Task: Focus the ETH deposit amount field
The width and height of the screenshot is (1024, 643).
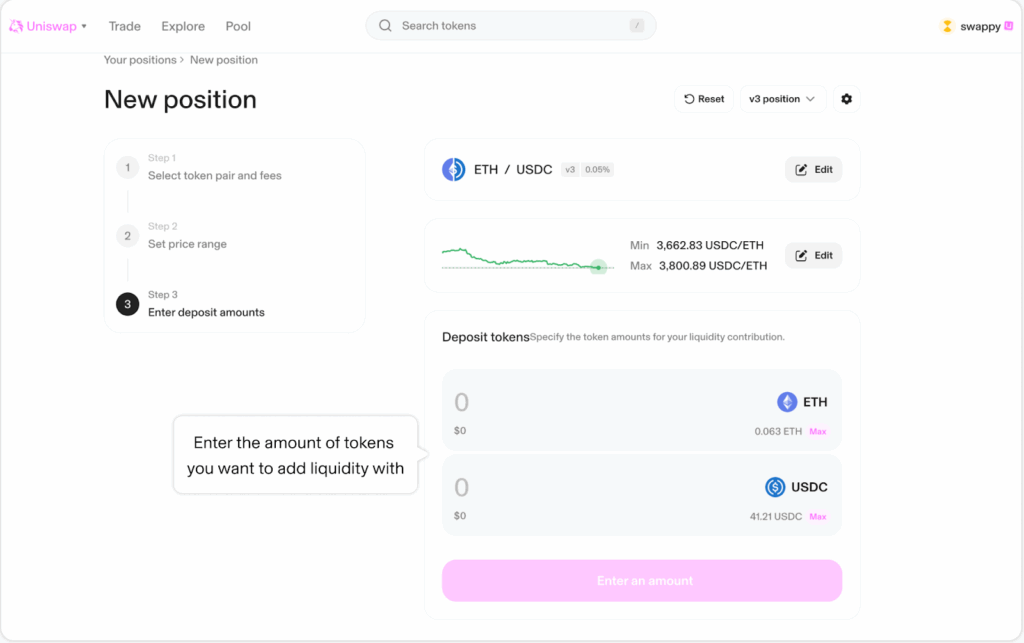Action: [600, 402]
